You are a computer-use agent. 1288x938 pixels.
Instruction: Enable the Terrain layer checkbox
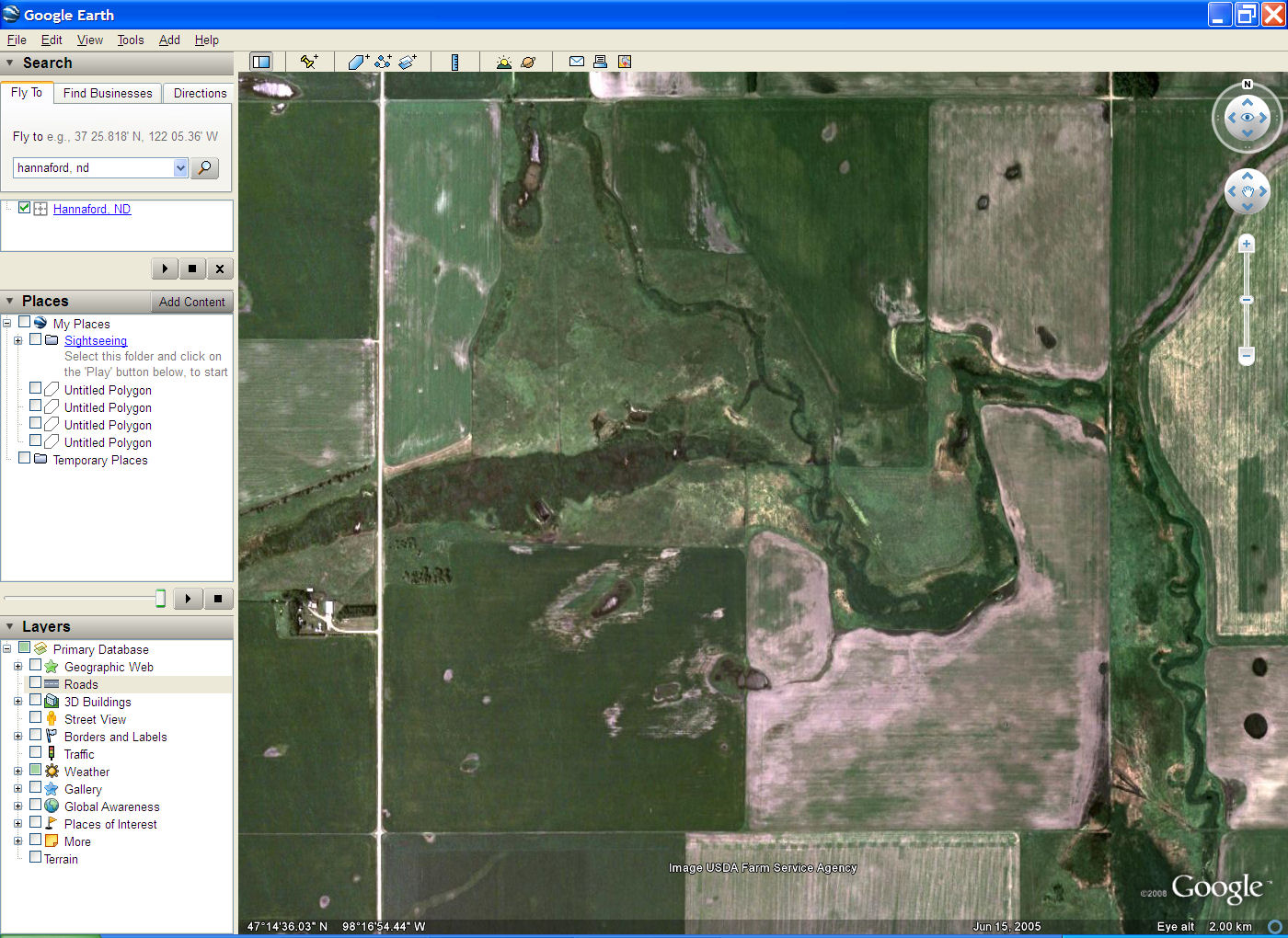pos(36,857)
